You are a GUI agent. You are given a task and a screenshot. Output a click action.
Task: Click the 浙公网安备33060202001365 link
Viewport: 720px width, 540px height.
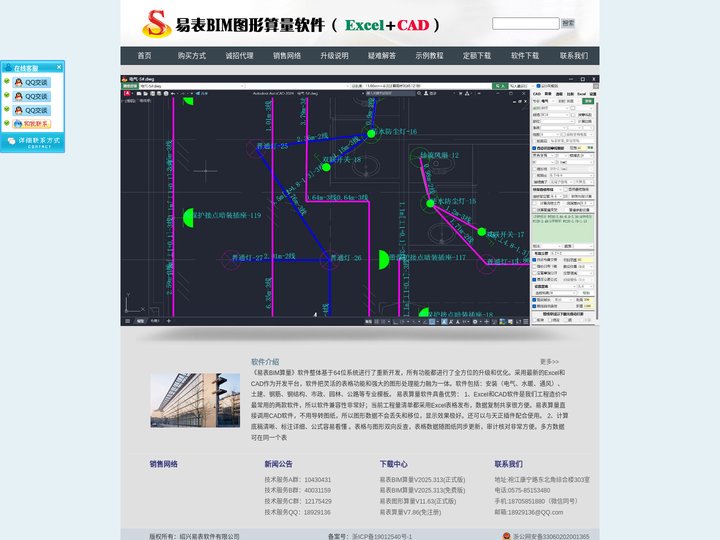click(551, 536)
